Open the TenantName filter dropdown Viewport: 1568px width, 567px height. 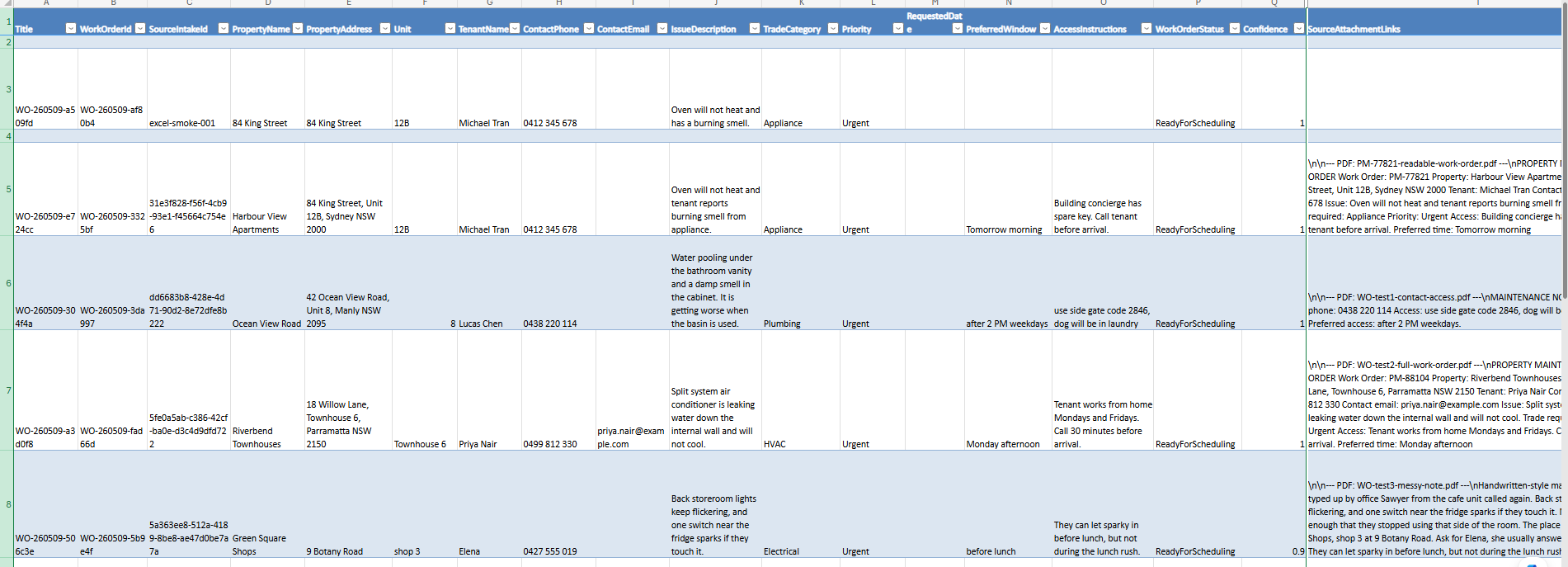515,28
